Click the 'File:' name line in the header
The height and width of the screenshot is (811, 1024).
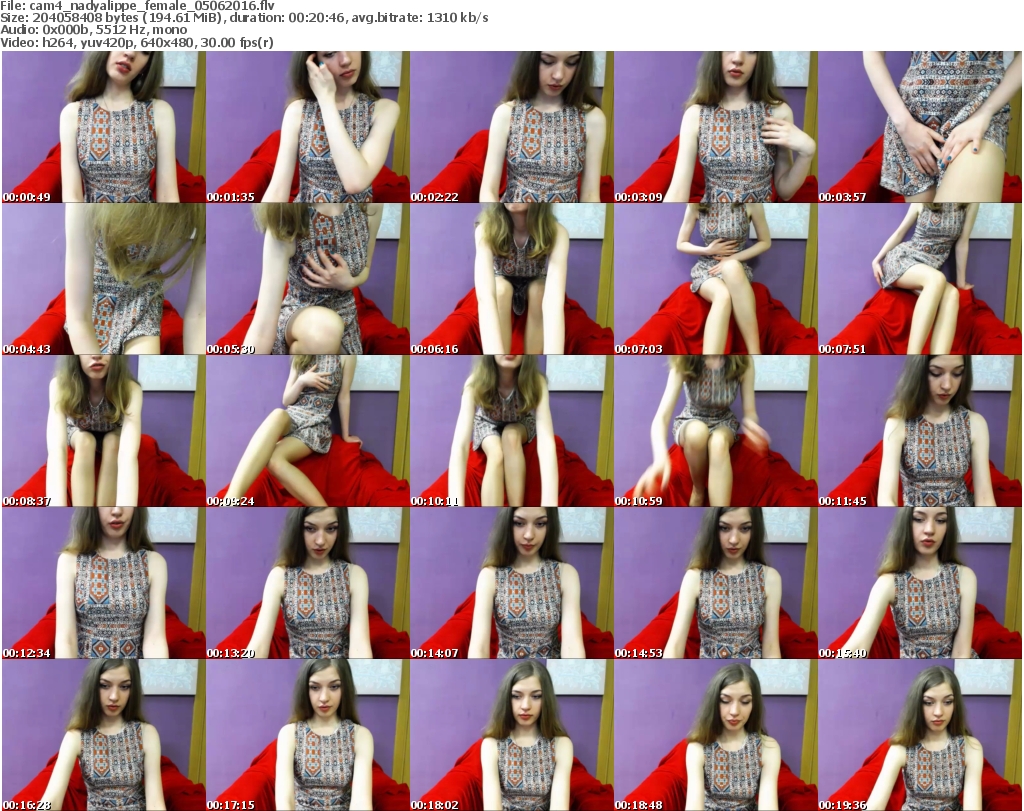(137, 6)
